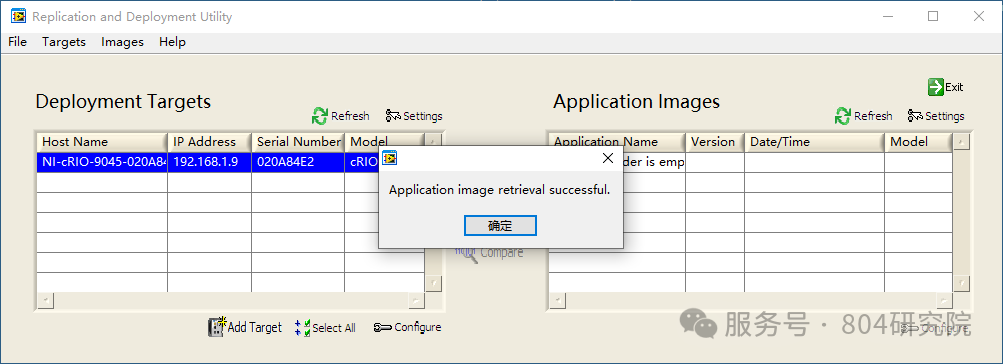Click Model header in Application Images table
The height and width of the screenshot is (364, 1003).
pos(919,142)
